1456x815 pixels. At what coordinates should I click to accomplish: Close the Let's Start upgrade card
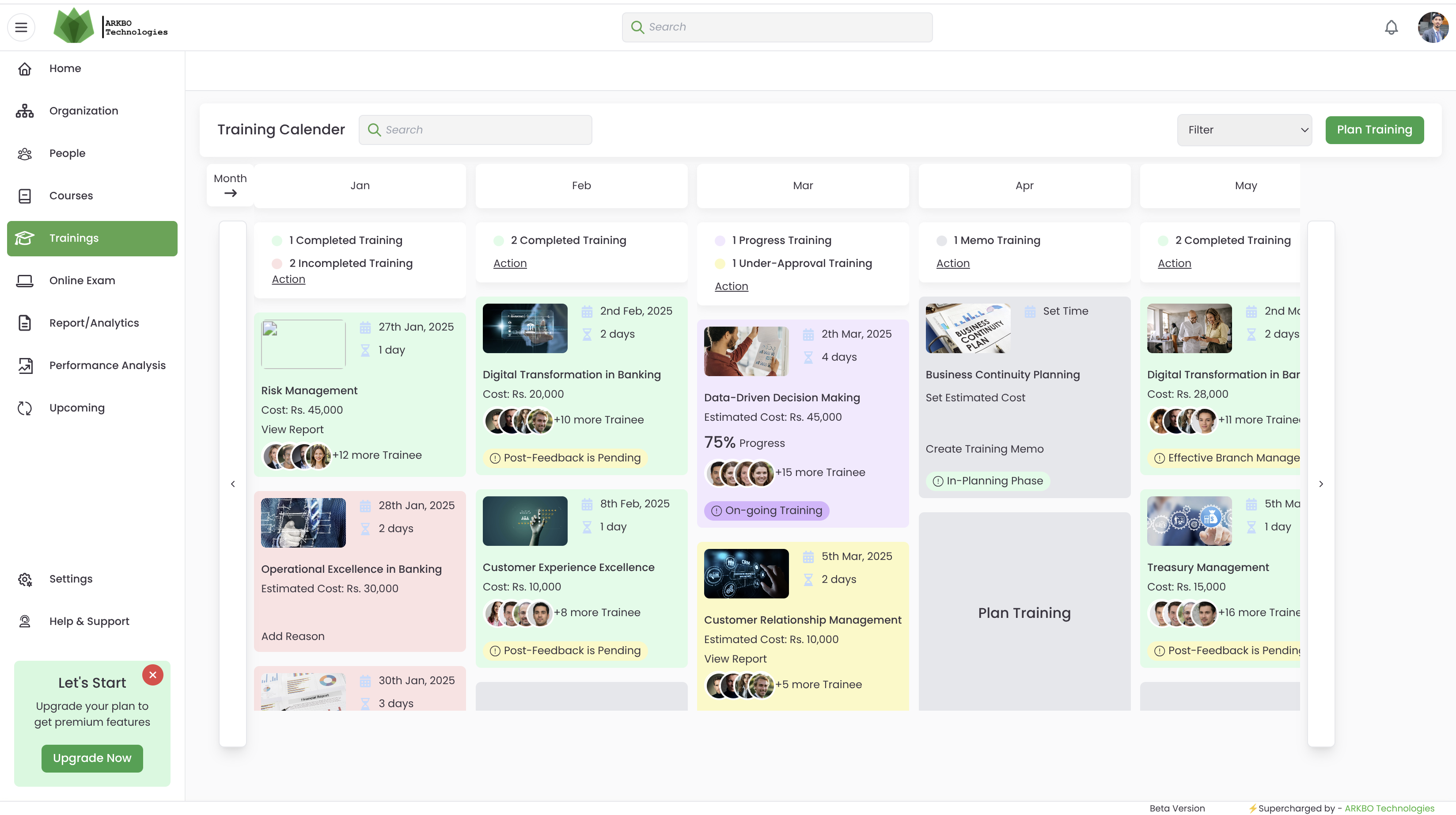[x=152, y=675]
